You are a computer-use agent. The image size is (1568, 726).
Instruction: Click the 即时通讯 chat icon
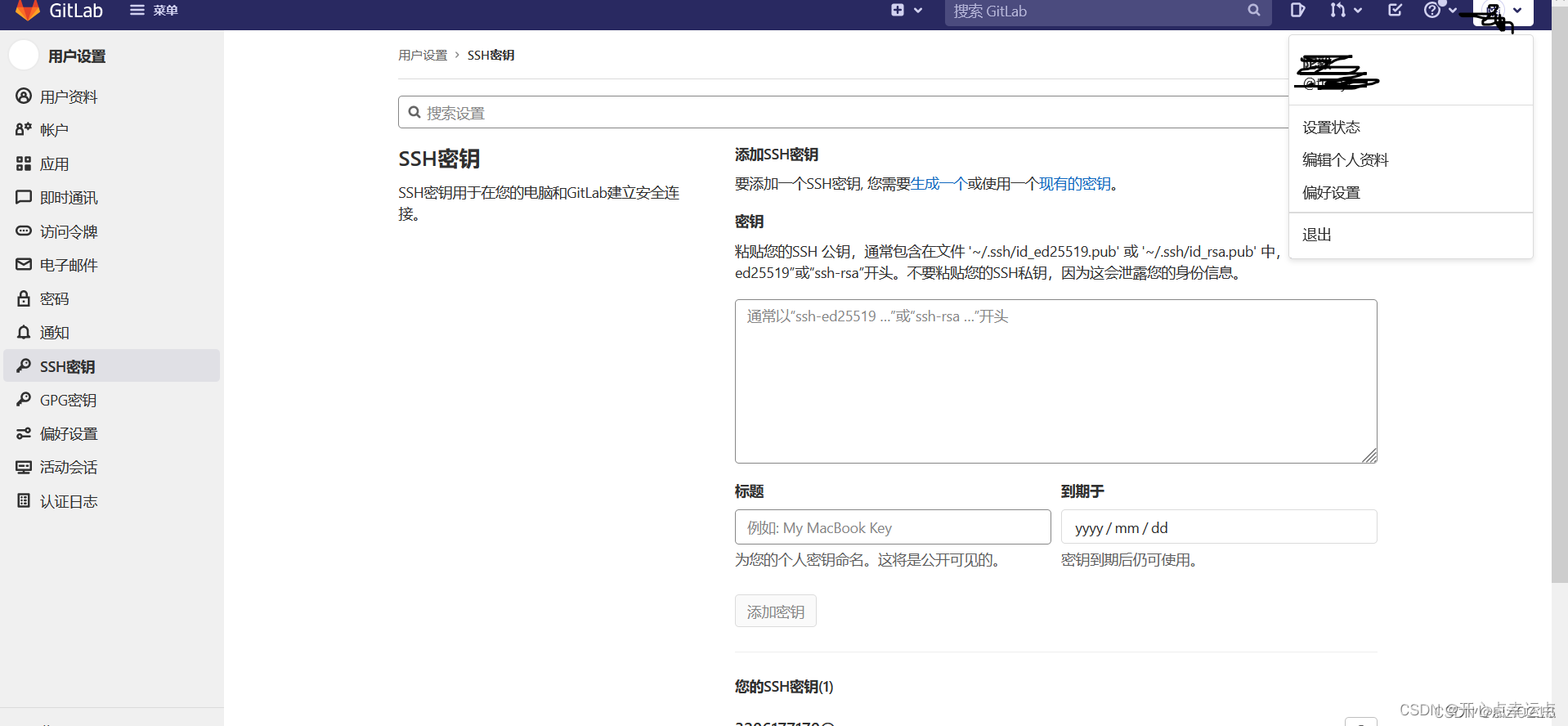24,197
